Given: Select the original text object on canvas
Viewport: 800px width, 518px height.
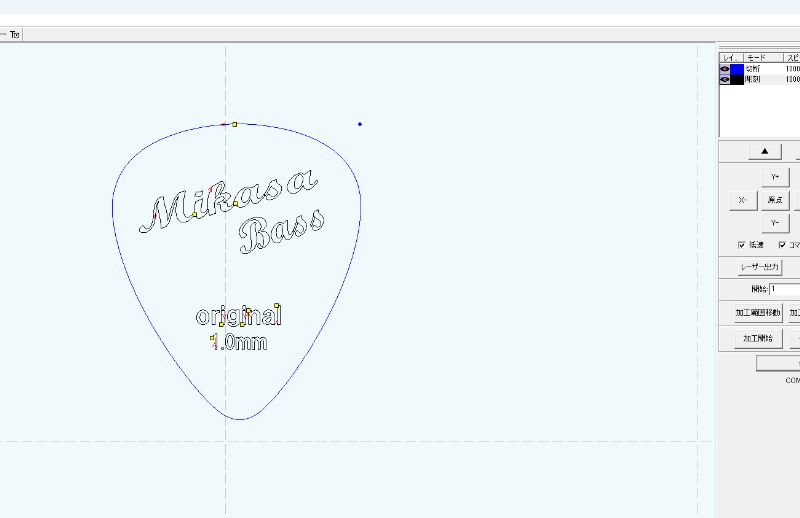Looking at the screenshot, I should coord(239,317).
